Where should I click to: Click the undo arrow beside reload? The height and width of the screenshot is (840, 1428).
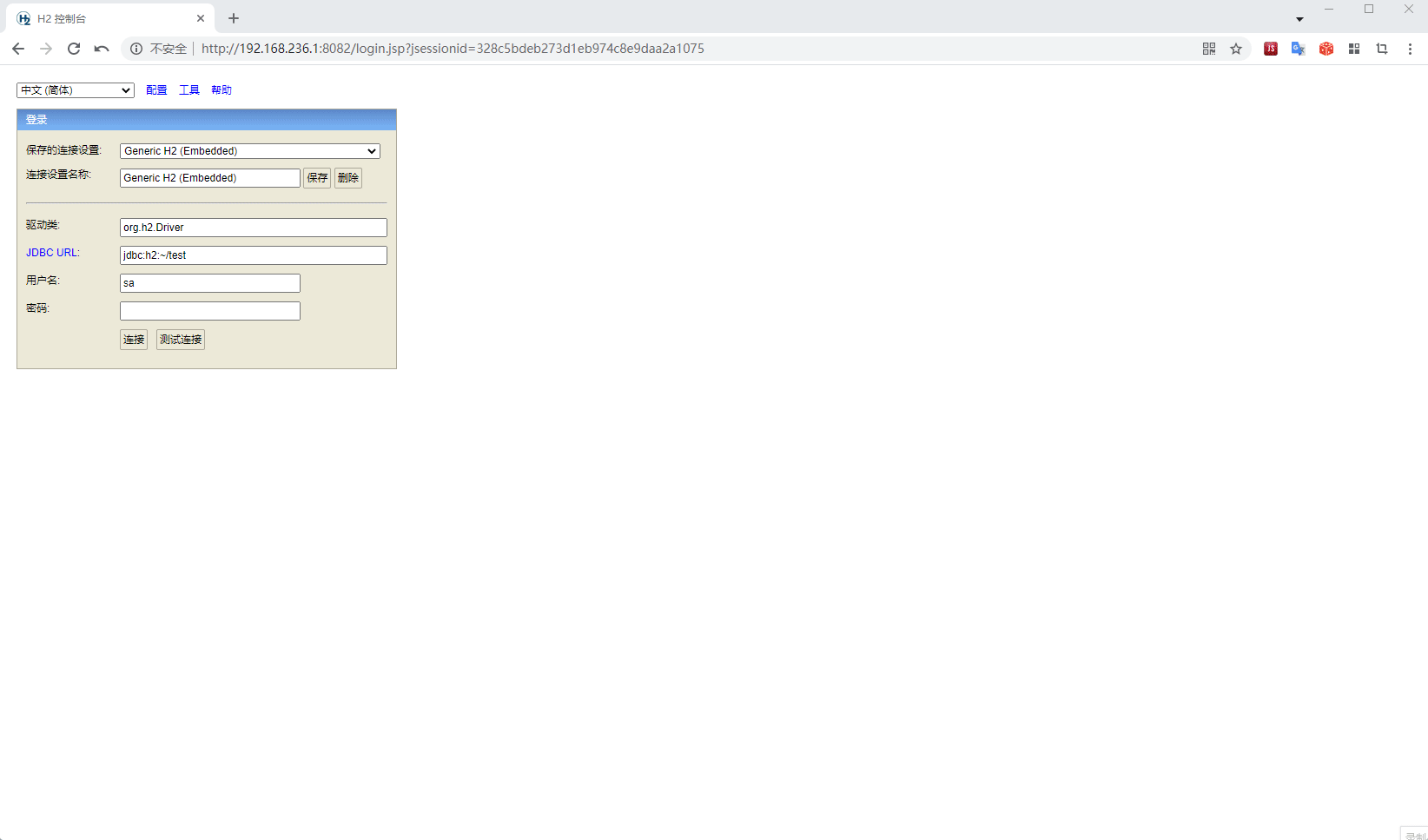pos(102,49)
